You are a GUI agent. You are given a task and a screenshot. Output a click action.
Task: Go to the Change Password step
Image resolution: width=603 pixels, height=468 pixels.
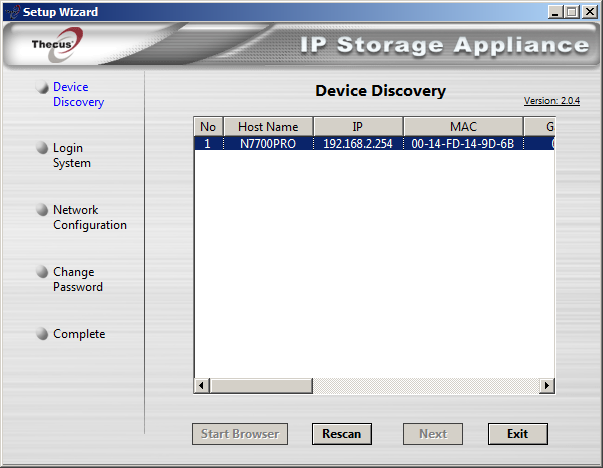point(78,279)
